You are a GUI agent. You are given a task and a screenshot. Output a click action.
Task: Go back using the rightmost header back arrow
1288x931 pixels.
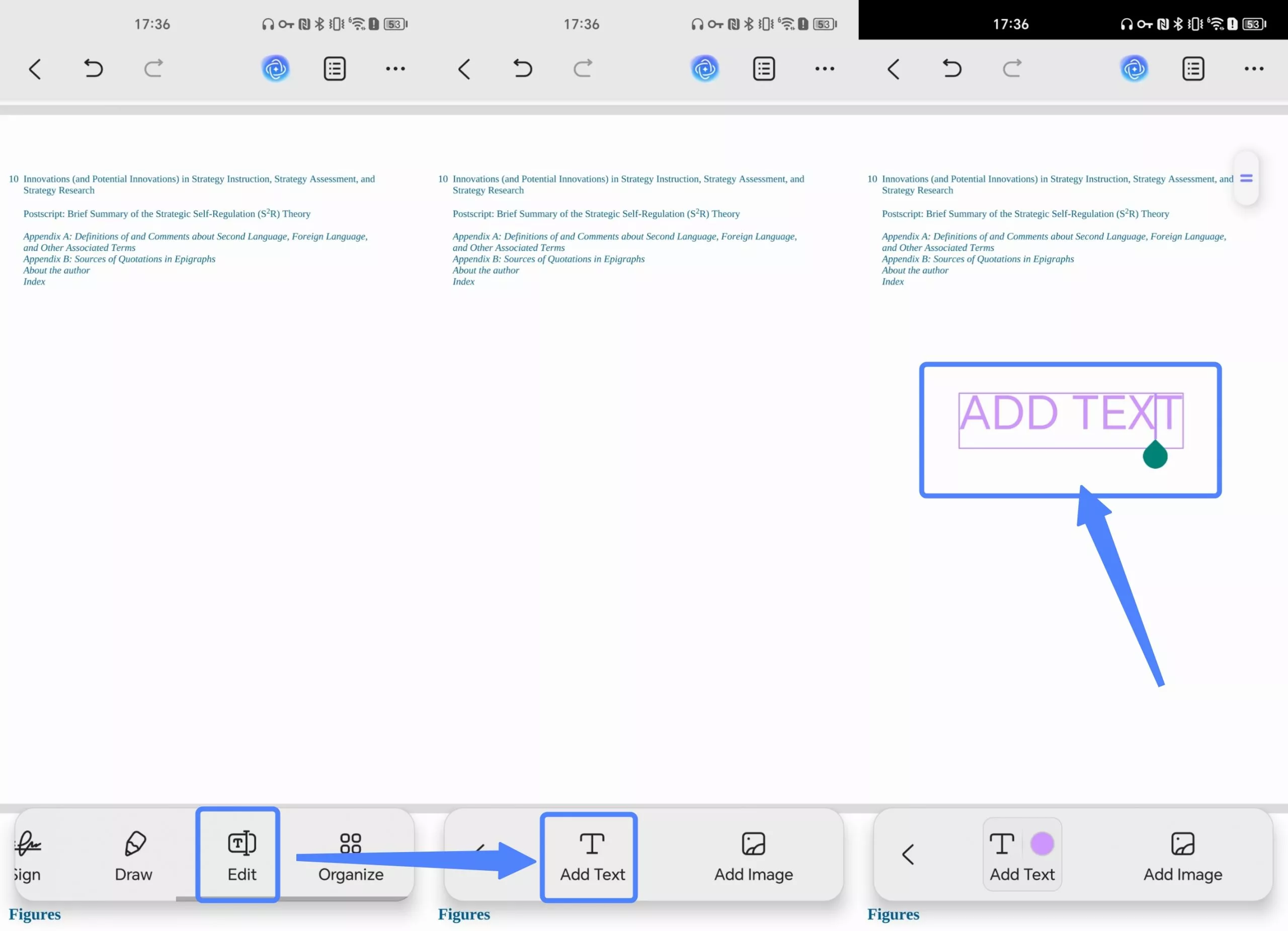pos(894,69)
